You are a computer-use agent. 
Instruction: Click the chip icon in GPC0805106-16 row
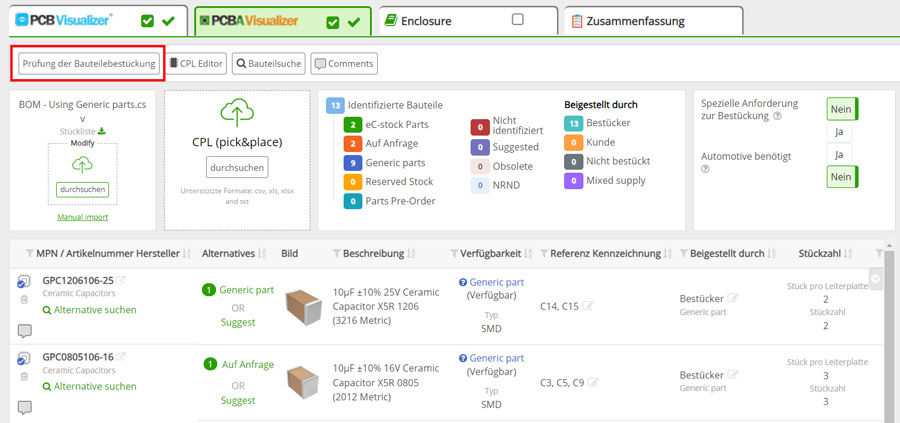(x=24, y=359)
